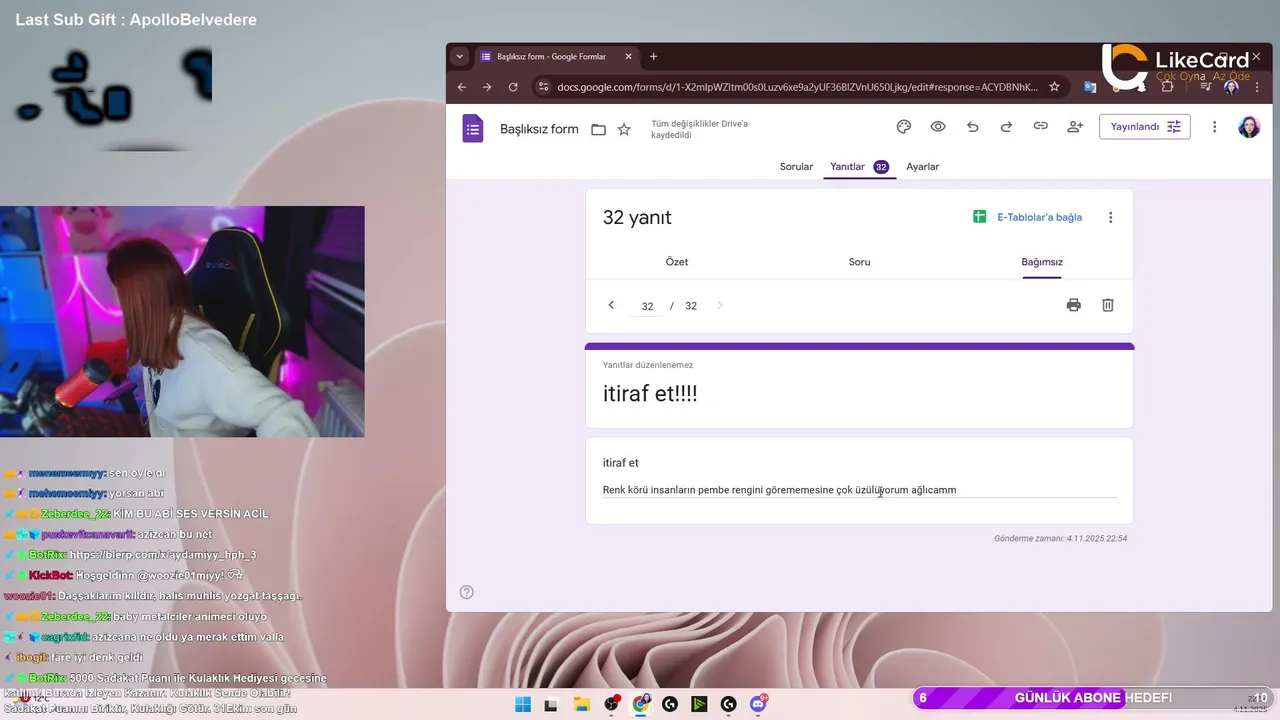Screen dimensions: 1280x720
Task: Click the response number field showing 32
Action: [647, 306]
